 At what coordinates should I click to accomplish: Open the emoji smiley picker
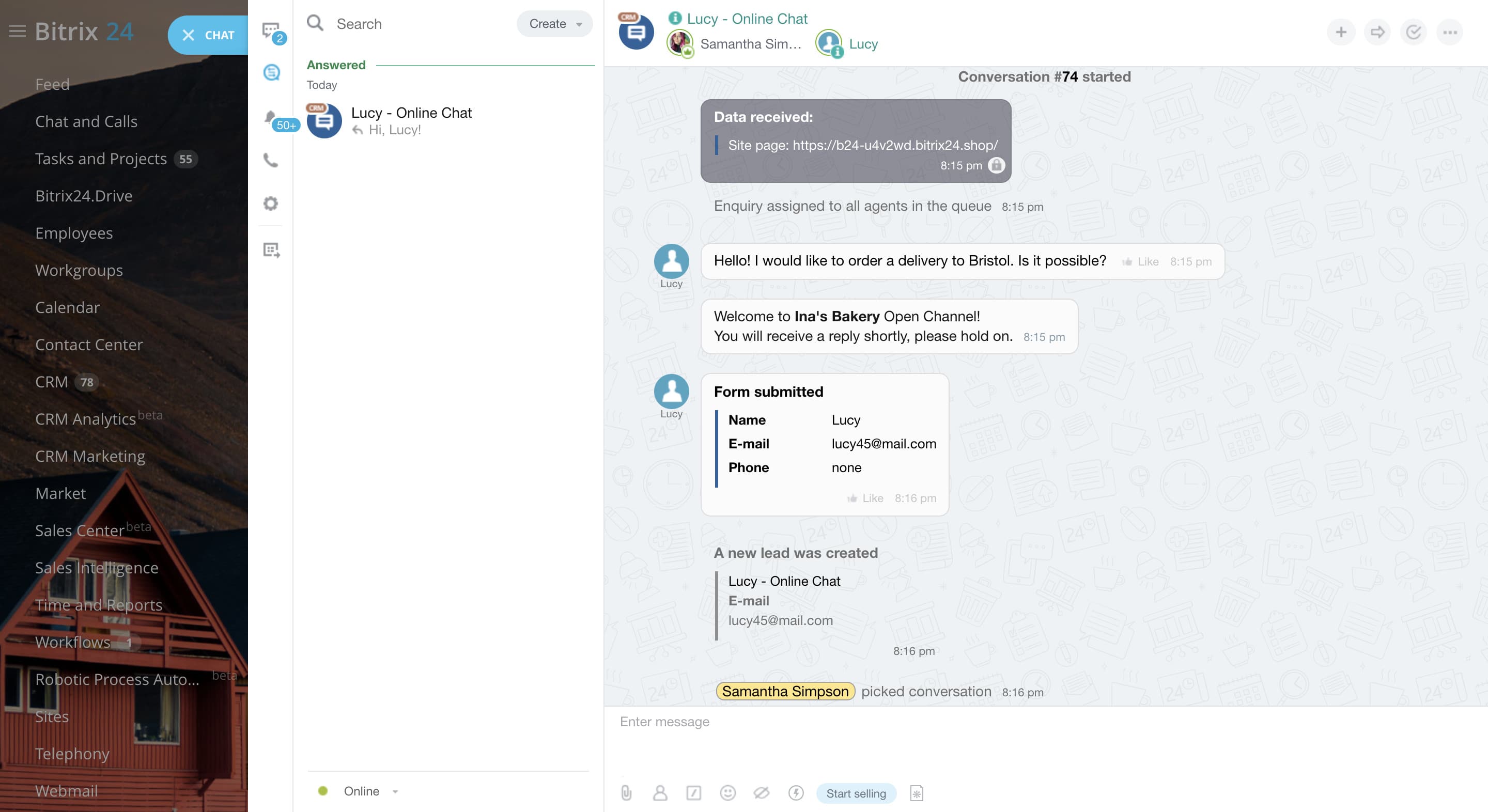[x=727, y=793]
